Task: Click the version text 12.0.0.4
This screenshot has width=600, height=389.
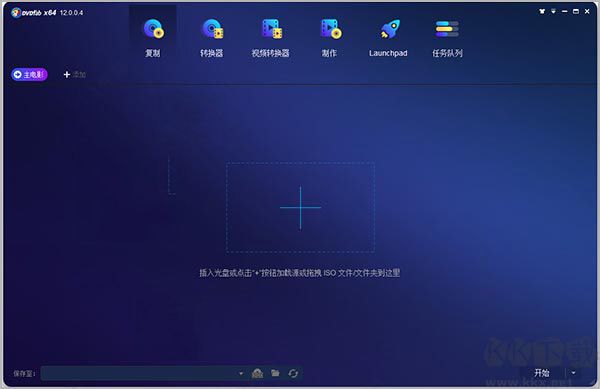Action: [x=72, y=13]
